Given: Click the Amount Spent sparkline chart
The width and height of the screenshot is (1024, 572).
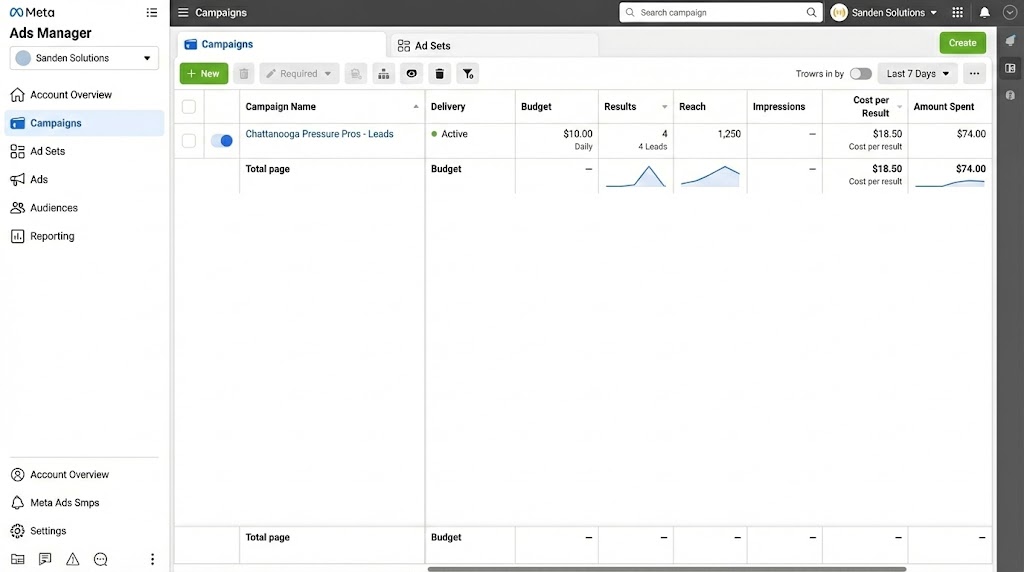Looking at the screenshot, I should (950, 183).
